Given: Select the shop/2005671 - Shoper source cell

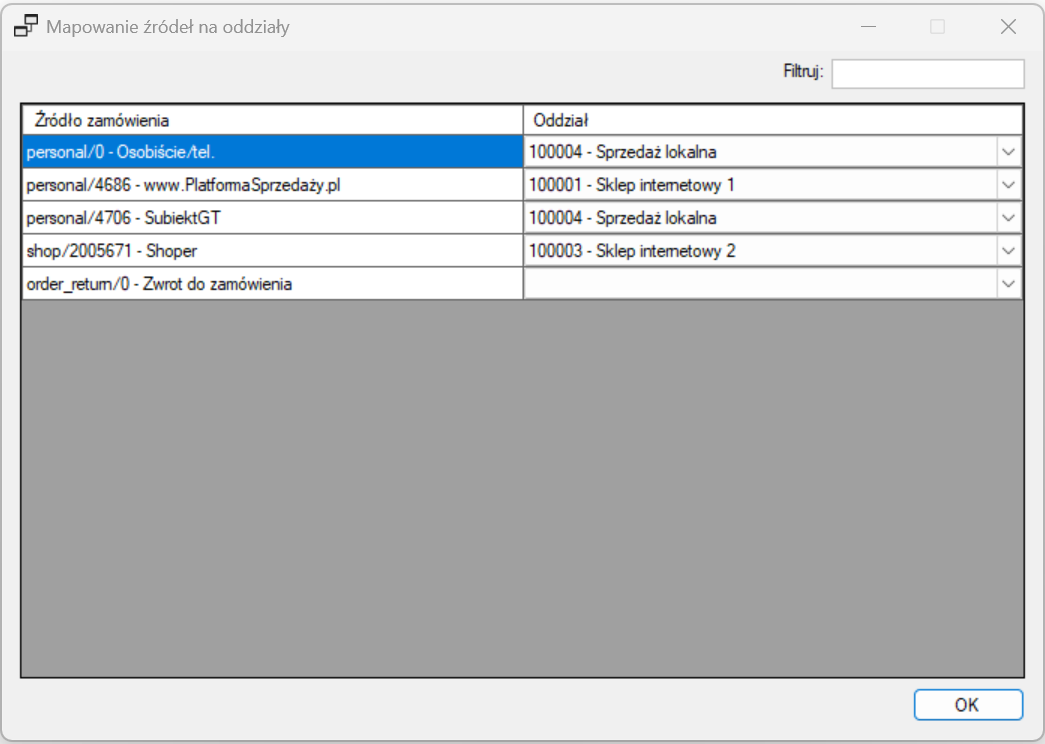Looking at the screenshot, I should 272,251.
